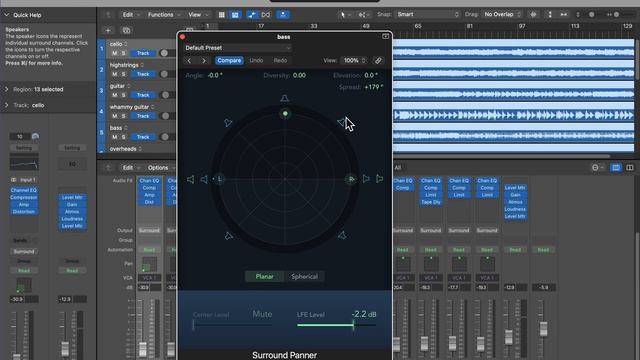640x360 pixels.
Task: Switch the mixer to the narrow strip view icon
Action: pos(616,168)
